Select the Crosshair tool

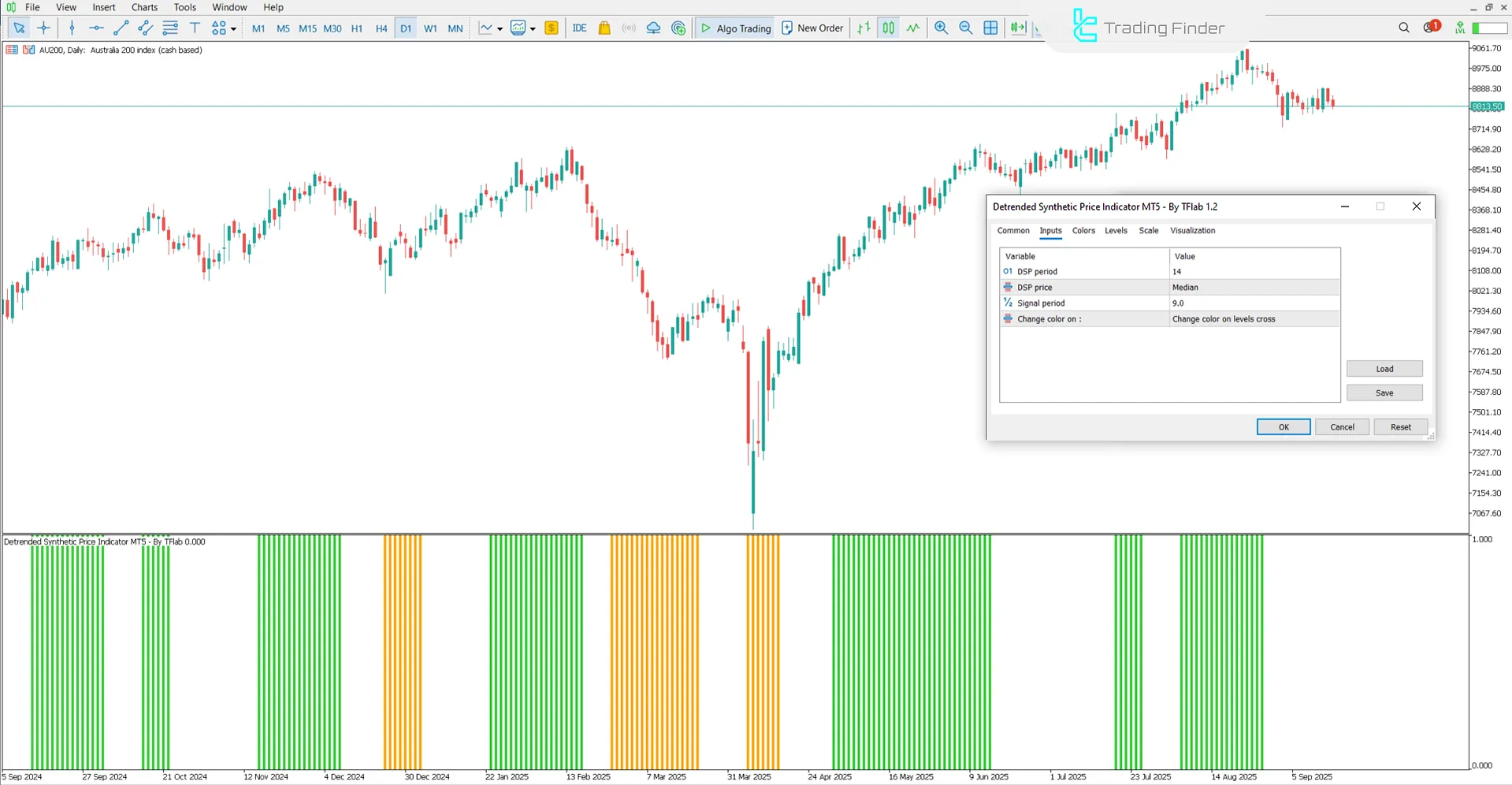point(43,28)
